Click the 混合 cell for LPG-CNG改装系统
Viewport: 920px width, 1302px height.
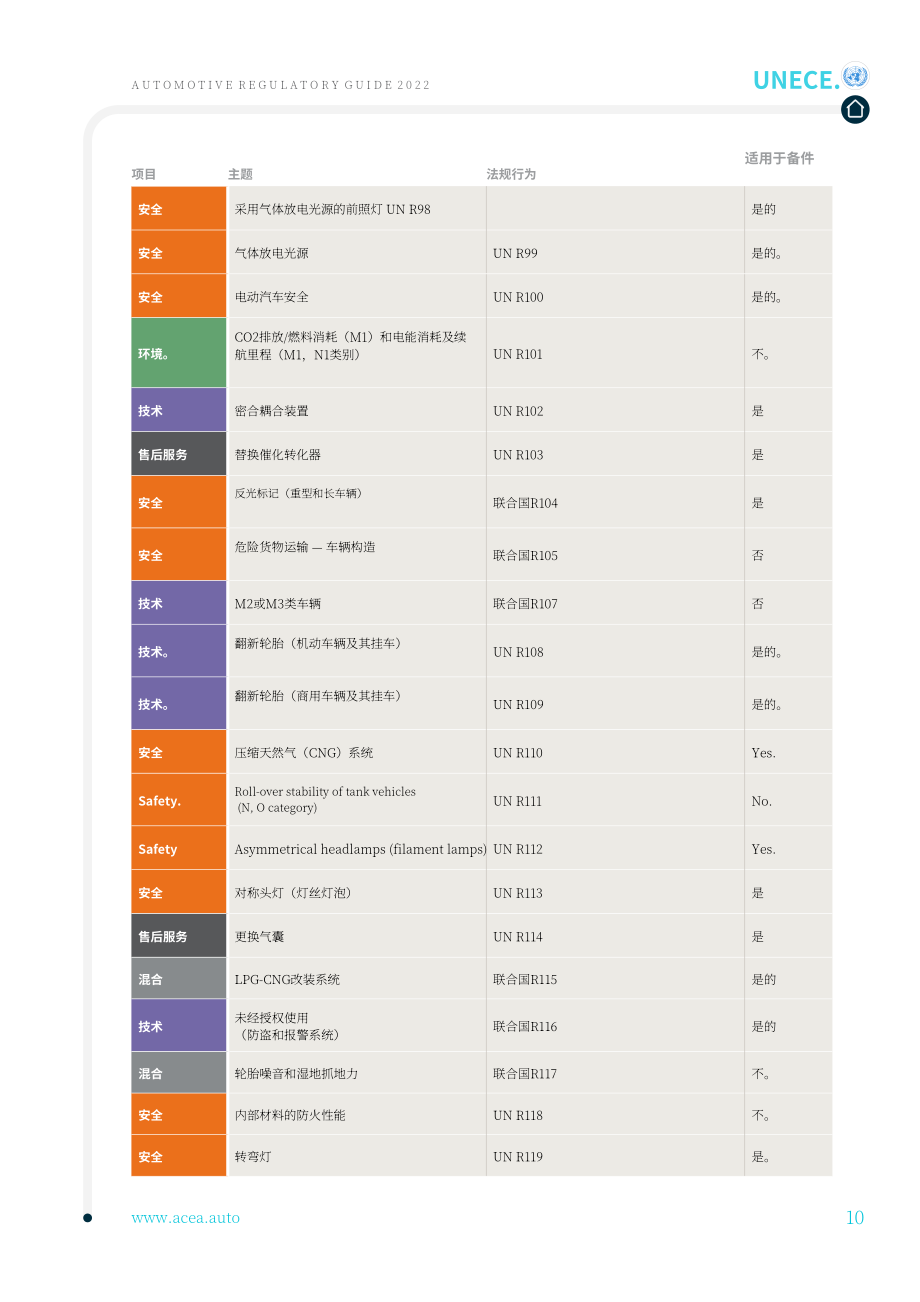179,979
